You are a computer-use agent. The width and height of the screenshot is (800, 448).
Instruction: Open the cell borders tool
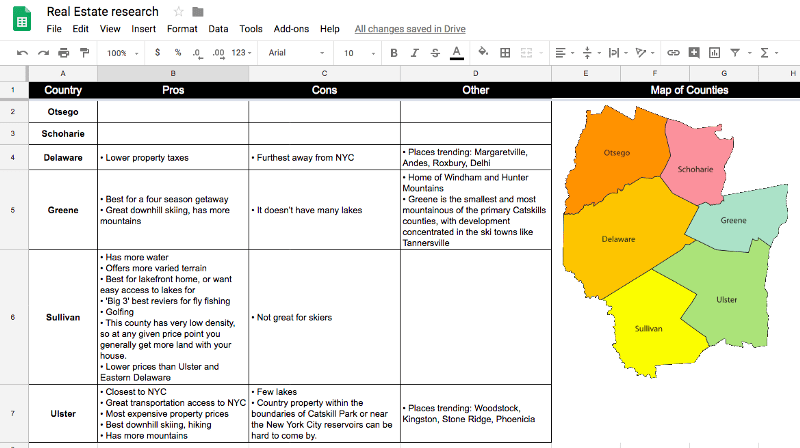505,53
